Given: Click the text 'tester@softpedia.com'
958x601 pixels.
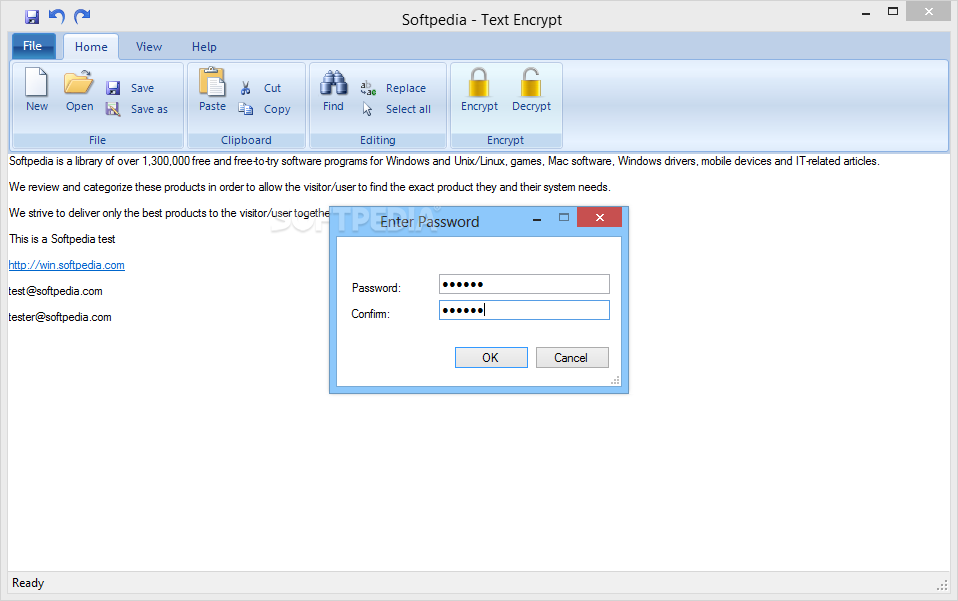Looking at the screenshot, I should (x=60, y=317).
